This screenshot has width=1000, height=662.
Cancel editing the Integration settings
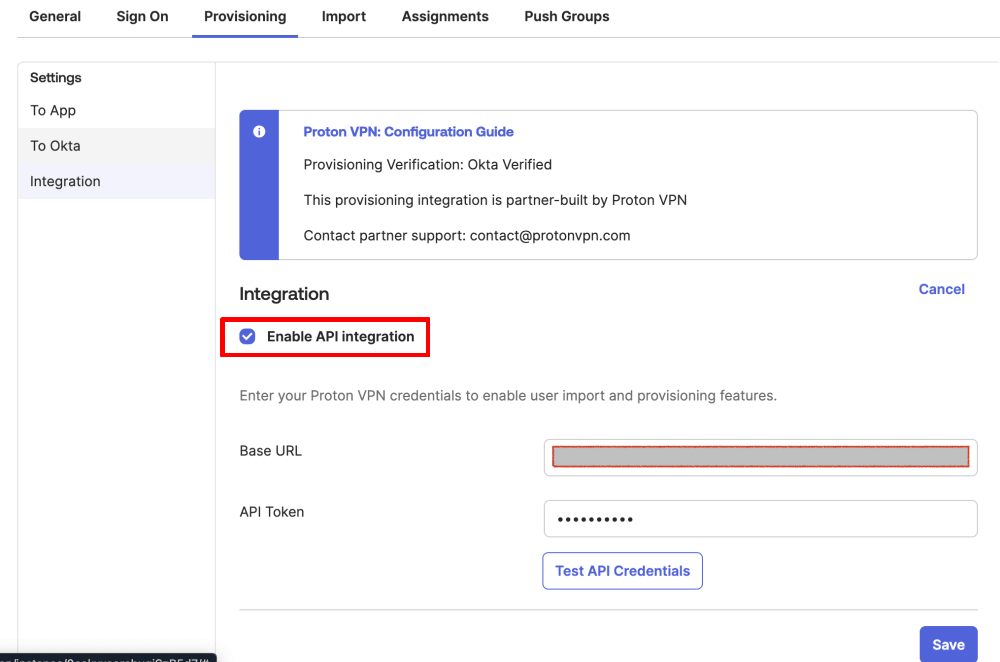pyautogui.click(x=941, y=289)
